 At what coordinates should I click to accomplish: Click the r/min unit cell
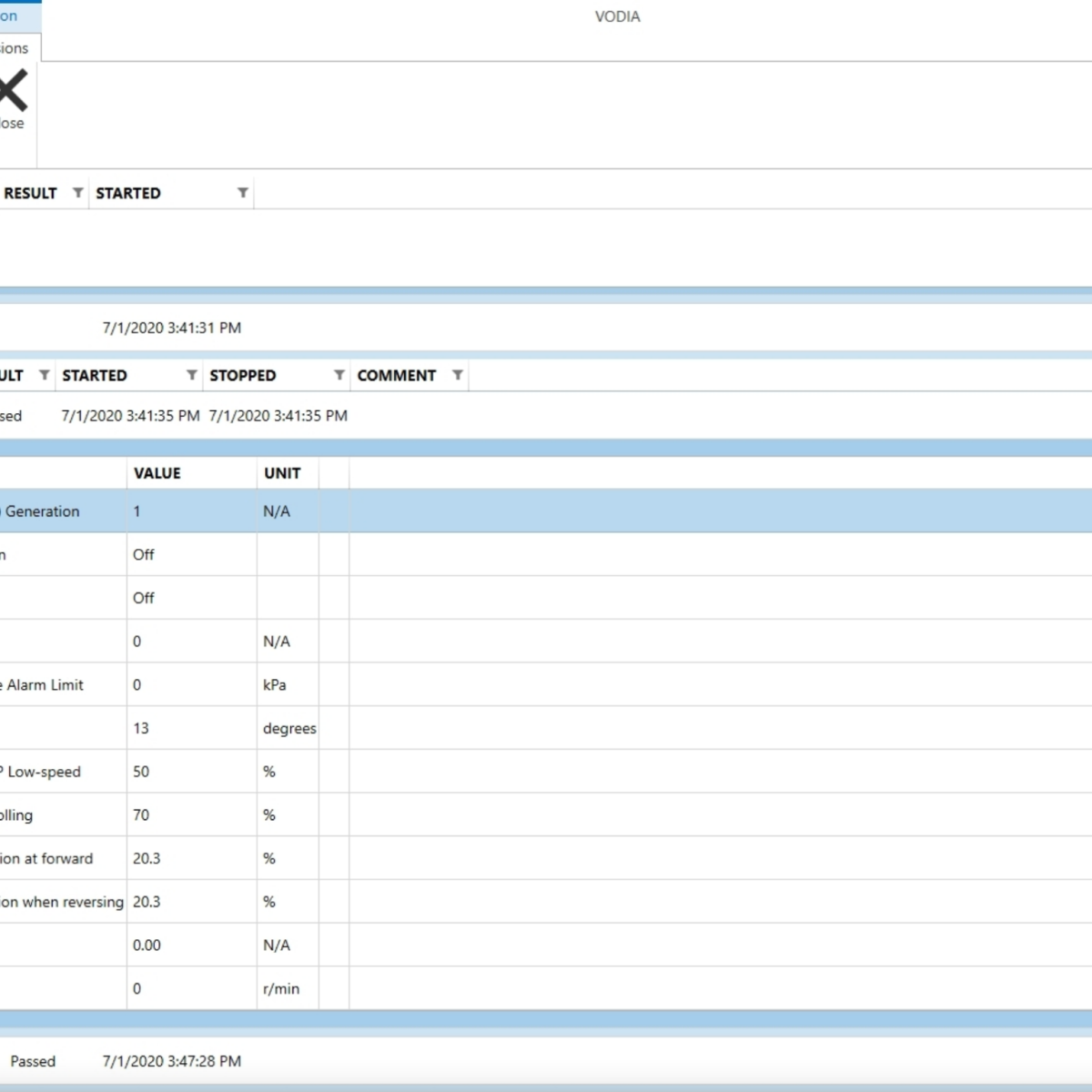pyautogui.click(x=281, y=988)
